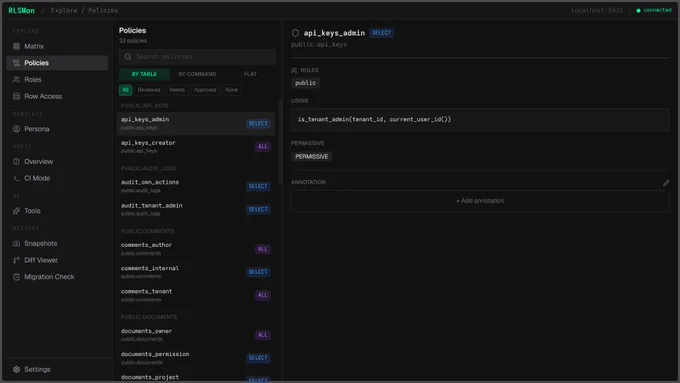This screenshot has width=680, height=383.
Task: Open the Diff Viewer branch icon
Action: coord(16,260)
